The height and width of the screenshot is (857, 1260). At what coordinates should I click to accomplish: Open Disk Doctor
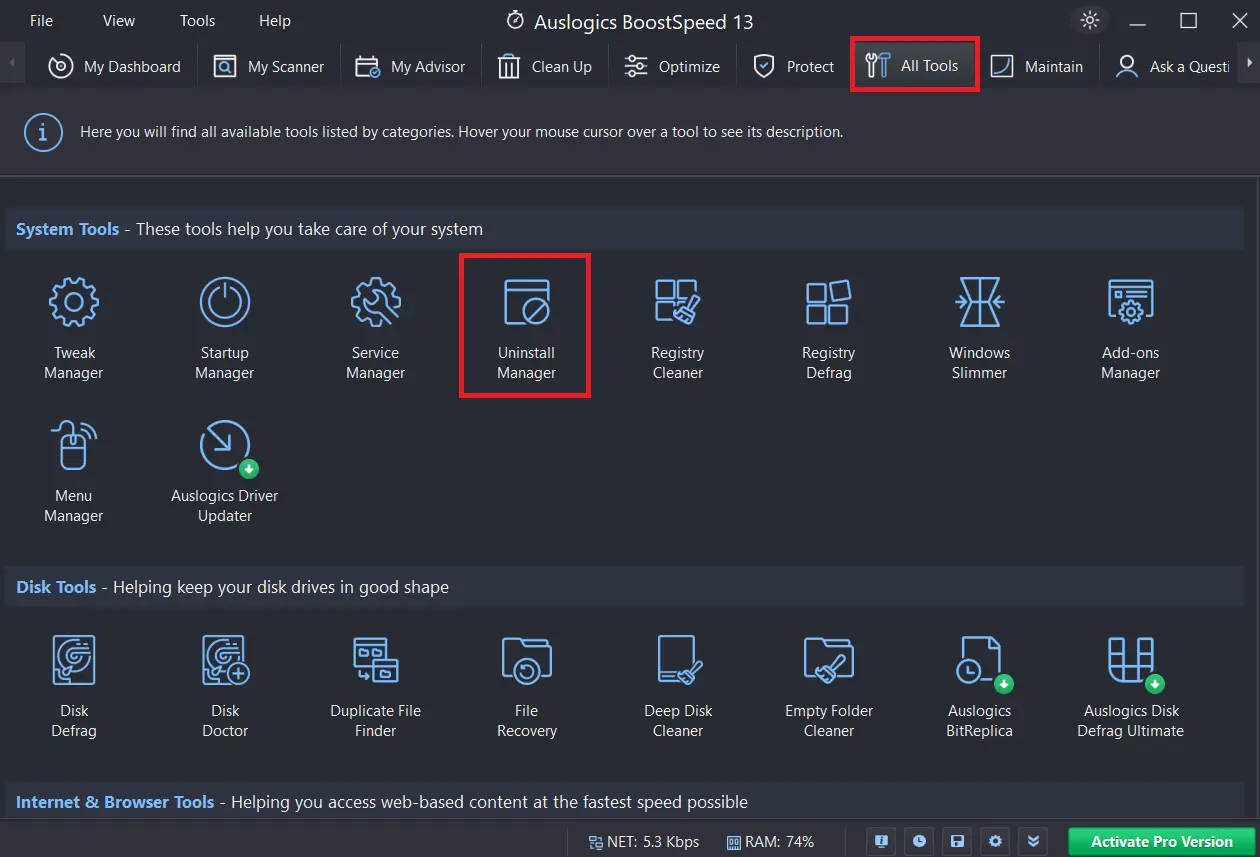(x=225, y=688)
